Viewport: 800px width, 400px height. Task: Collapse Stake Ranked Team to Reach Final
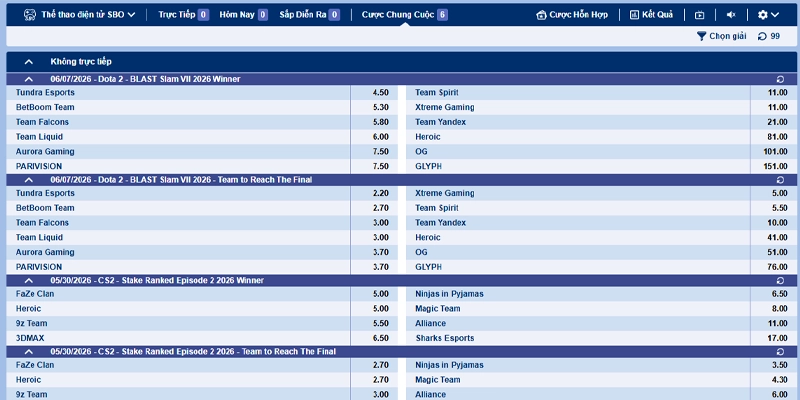pyautogui.click(x=29, y=352)
